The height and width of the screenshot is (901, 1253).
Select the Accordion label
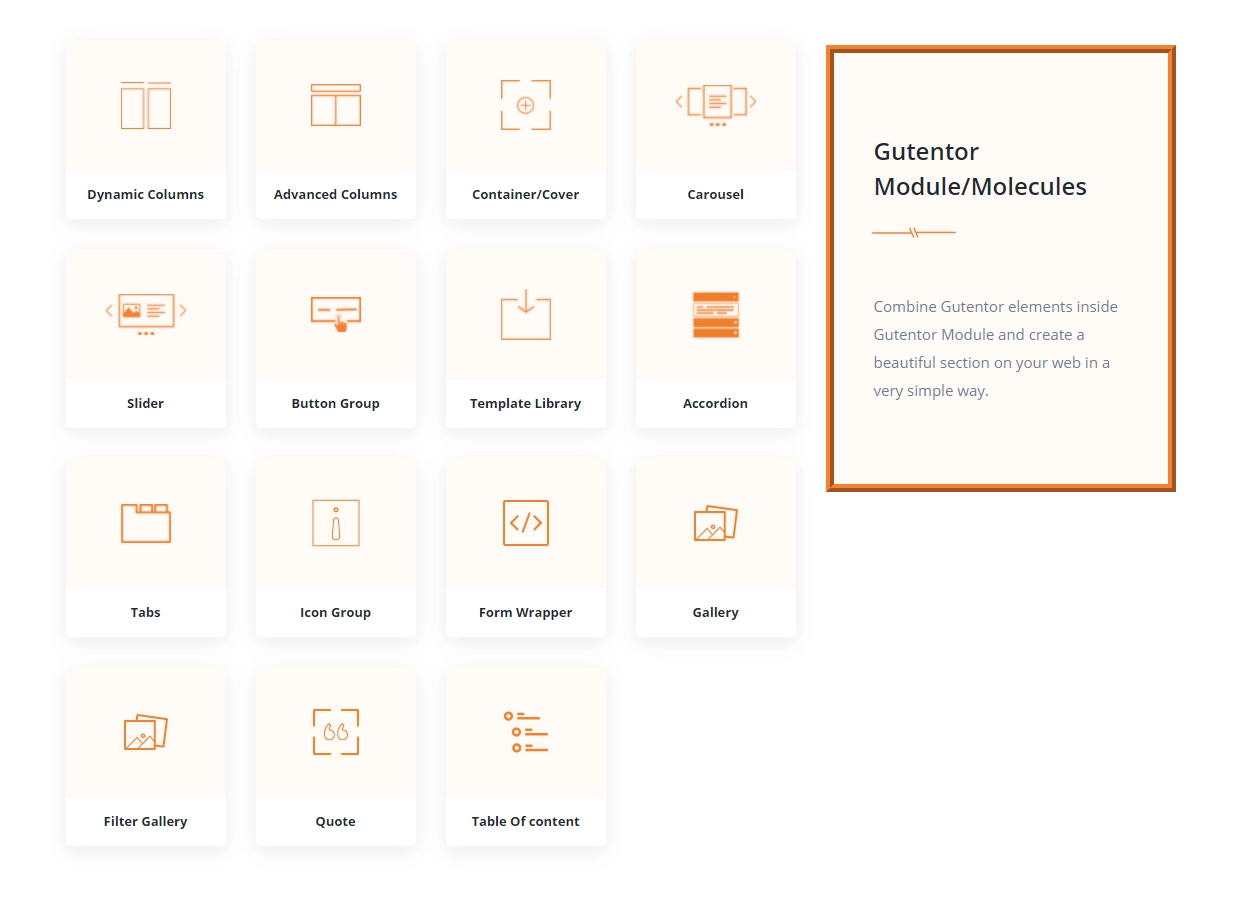coord(716,404)
